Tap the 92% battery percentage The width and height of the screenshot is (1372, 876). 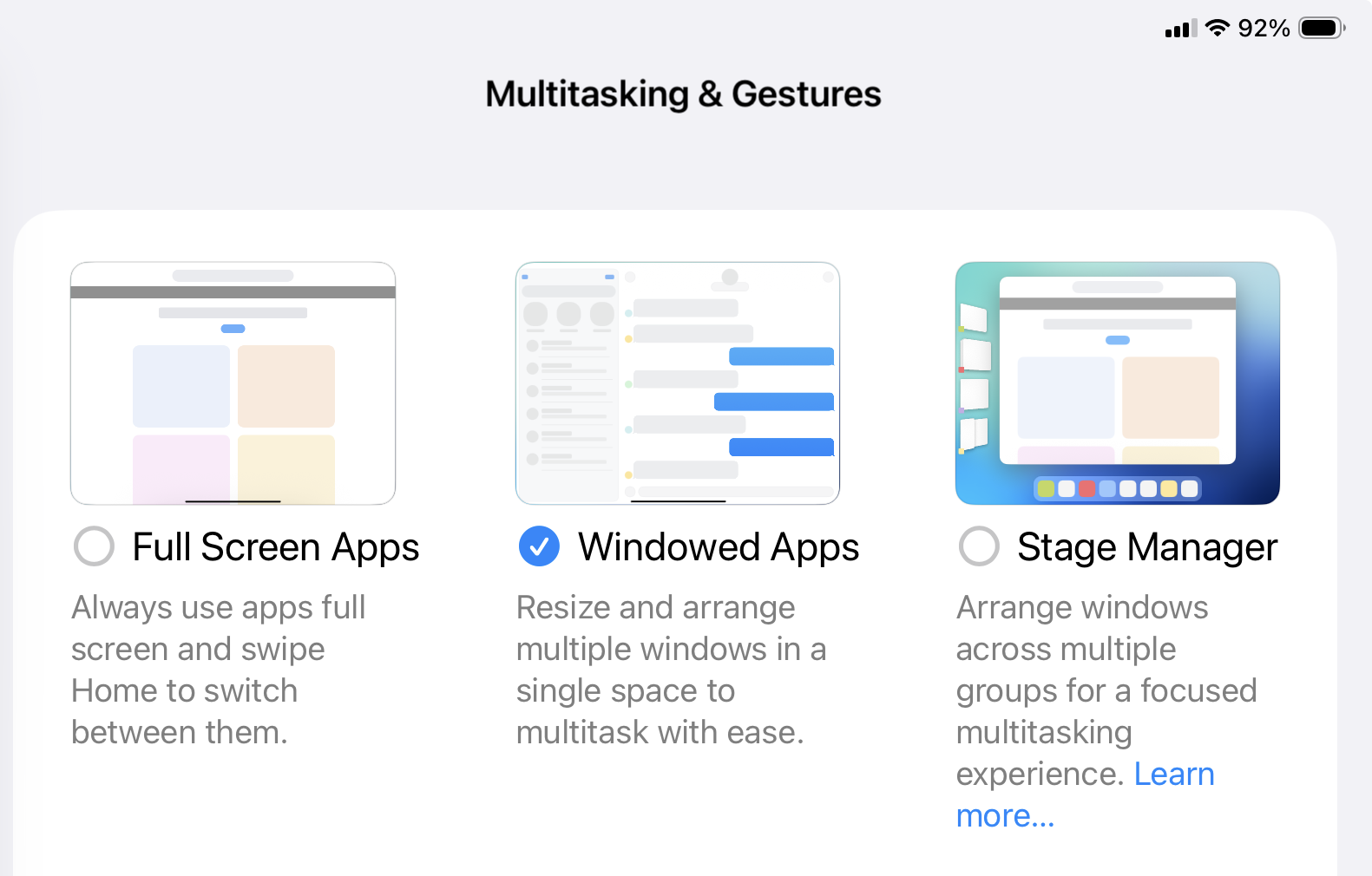(x=1264, y=29)
